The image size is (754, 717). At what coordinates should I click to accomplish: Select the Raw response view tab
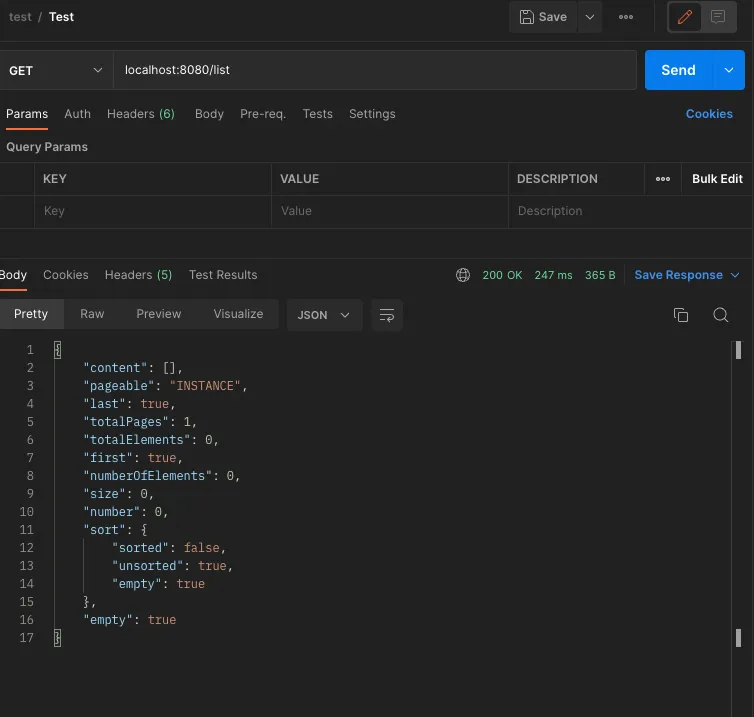(92, 314)
